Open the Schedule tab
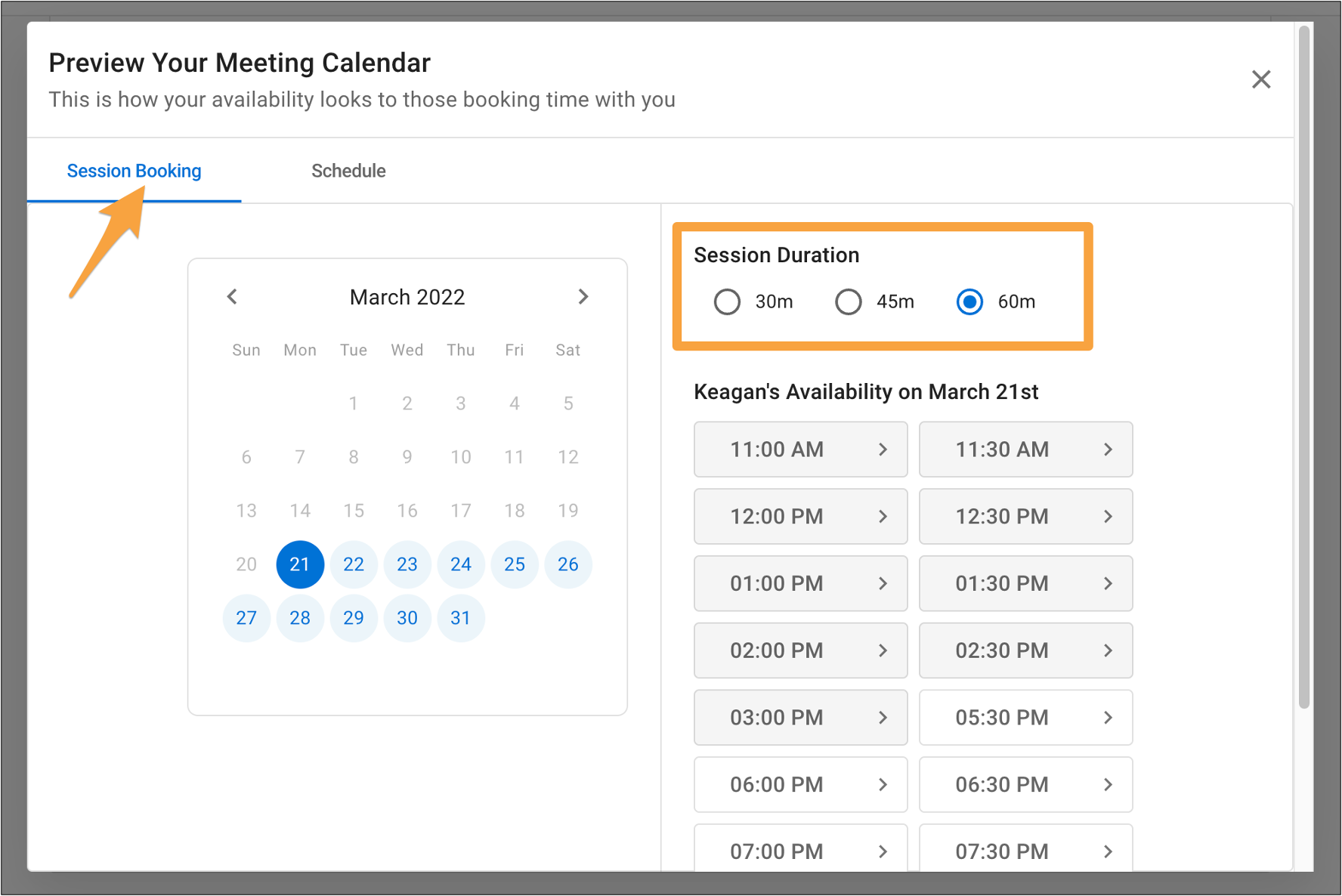Image resolution: width=1342 pixels, height=896 pixels. click(348, 171)
